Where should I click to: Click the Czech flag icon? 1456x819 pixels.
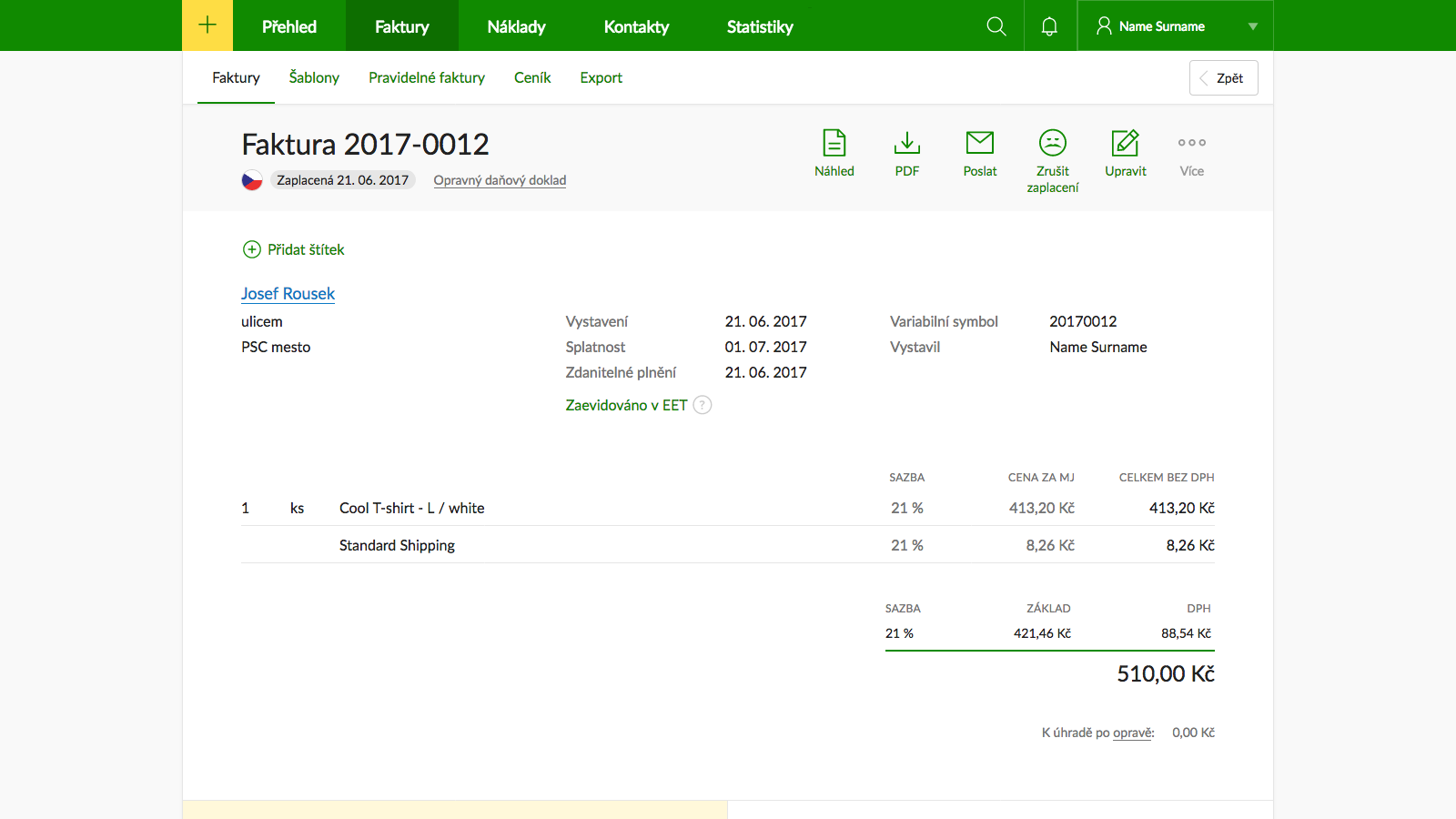(x=252, y=180)
